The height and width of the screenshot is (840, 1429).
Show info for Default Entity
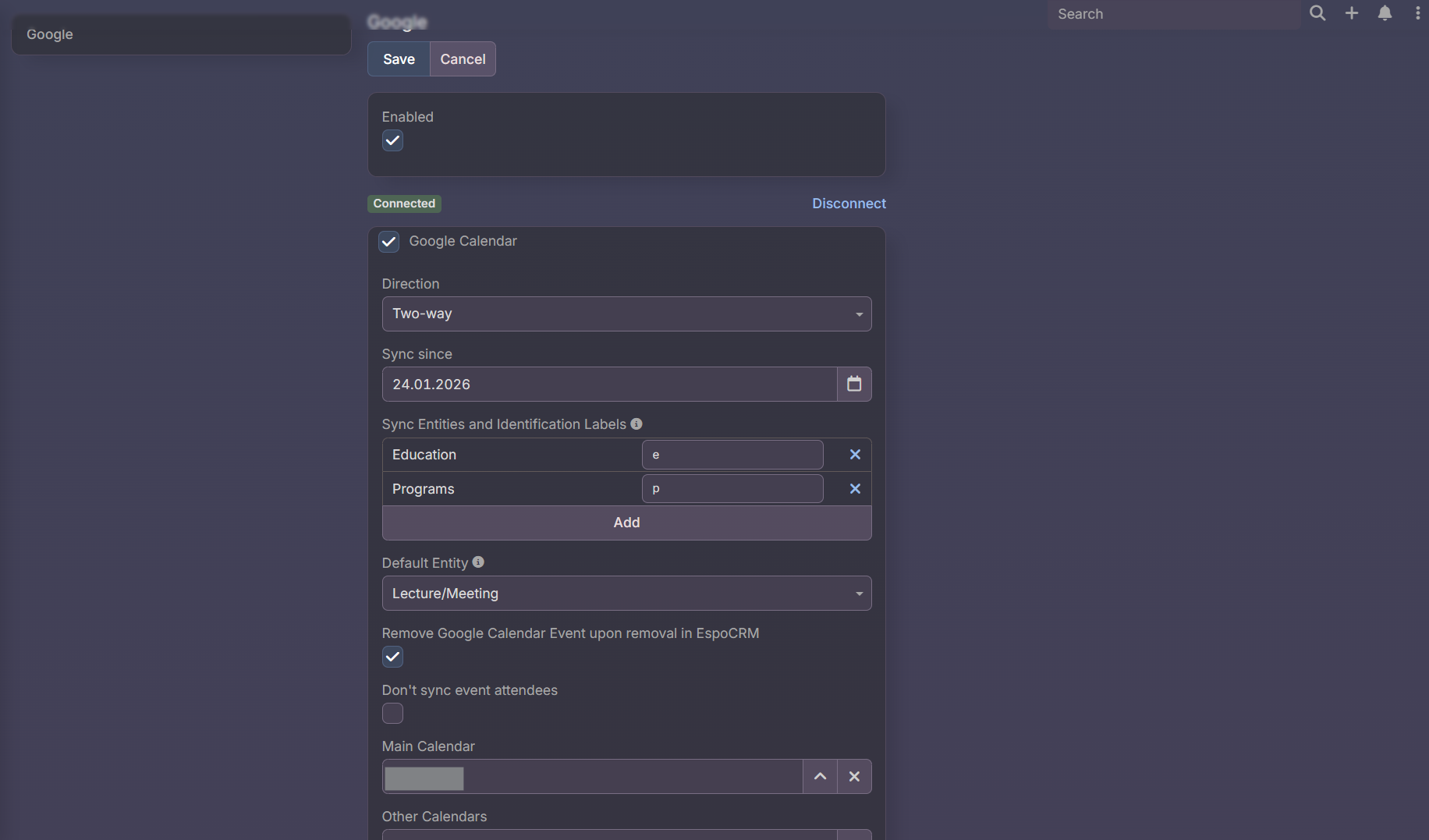point(478,562)
